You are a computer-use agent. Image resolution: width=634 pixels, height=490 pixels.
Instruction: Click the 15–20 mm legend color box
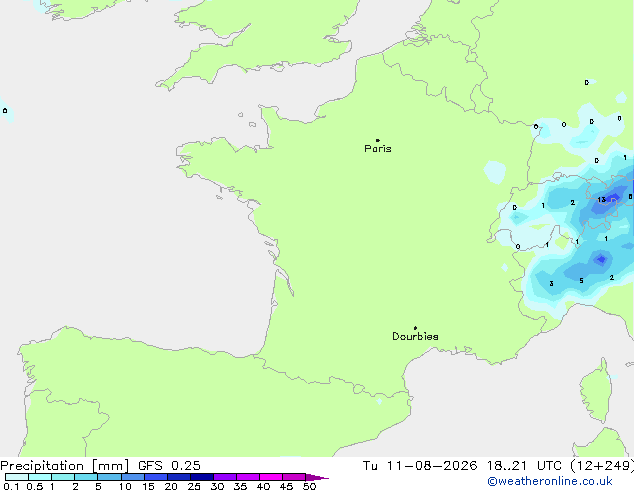click(x=156, y=477)
